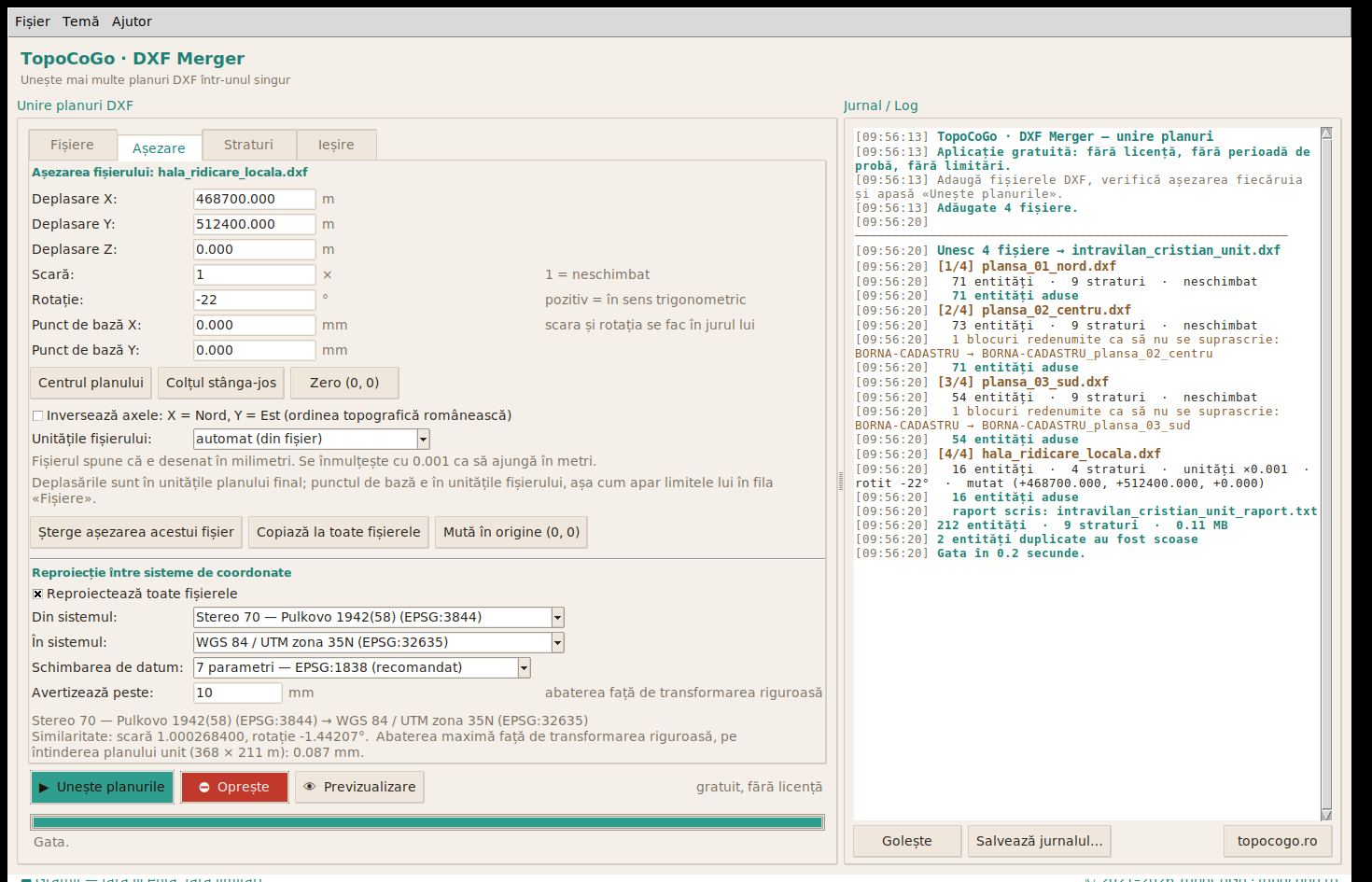Uncheck Reproiectează toate fișierele

click(37, 594)
